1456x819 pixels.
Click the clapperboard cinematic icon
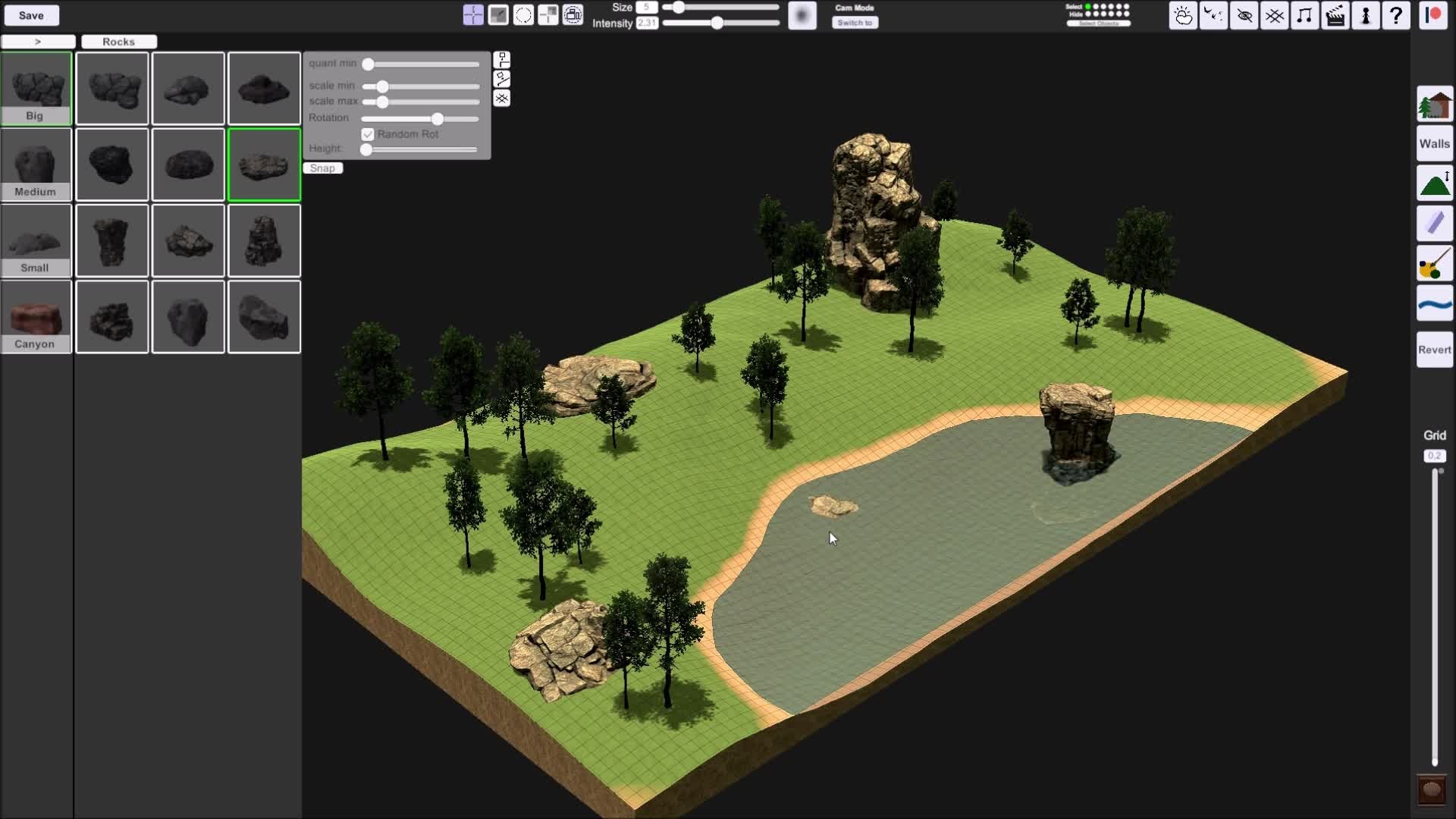coord(1335,15)
